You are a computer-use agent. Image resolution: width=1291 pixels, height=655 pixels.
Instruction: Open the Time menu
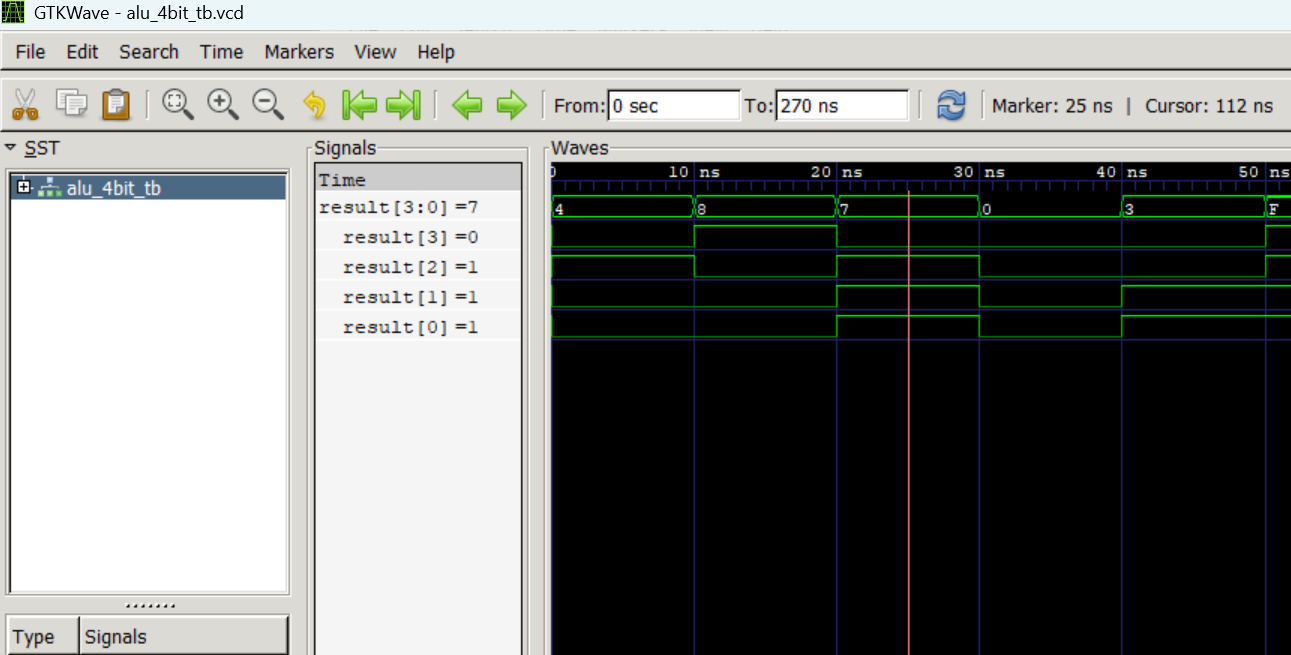[221, 52]
